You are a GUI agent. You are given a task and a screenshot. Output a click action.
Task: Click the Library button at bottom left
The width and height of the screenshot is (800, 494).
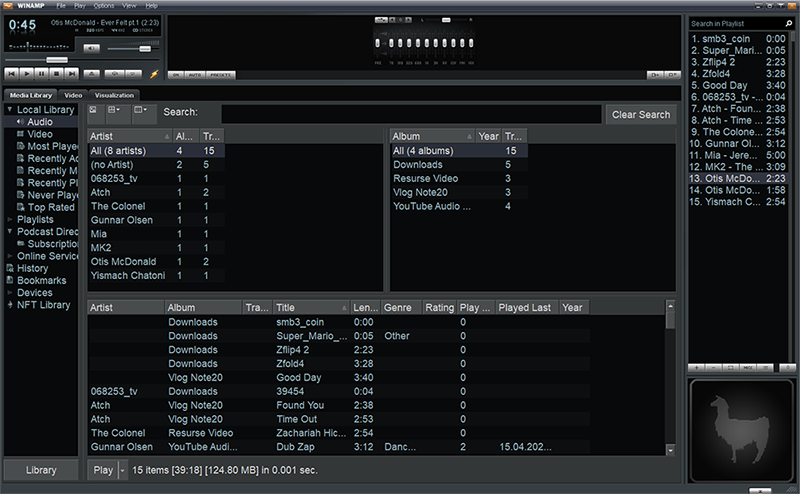click(41, 470)
